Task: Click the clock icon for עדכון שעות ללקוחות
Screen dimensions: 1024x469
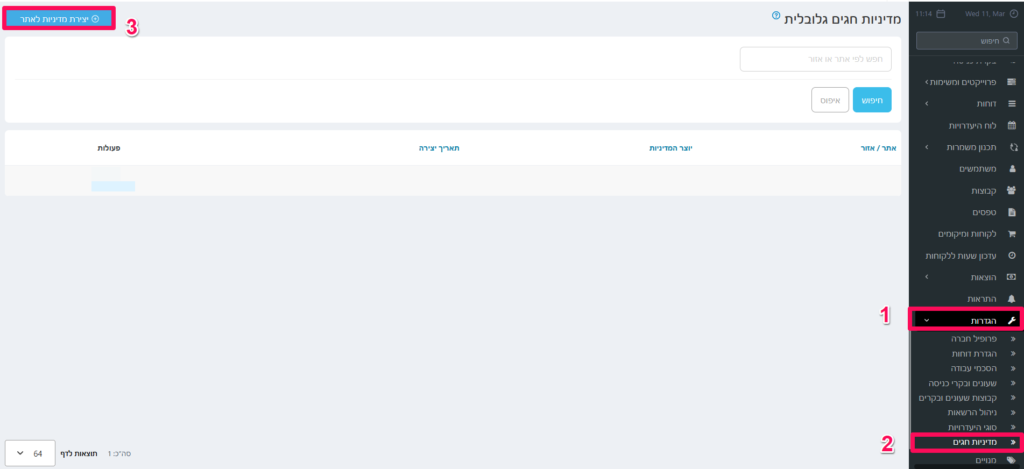Action: pos(1011,256)
